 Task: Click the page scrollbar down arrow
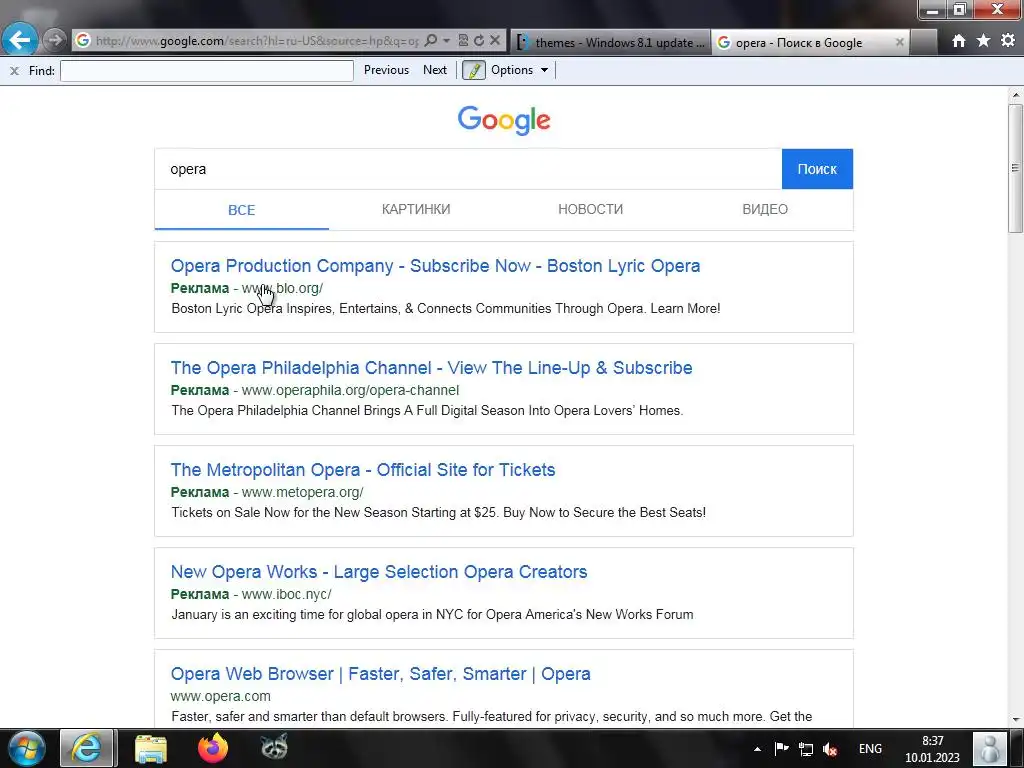(x=1016, y=720)
